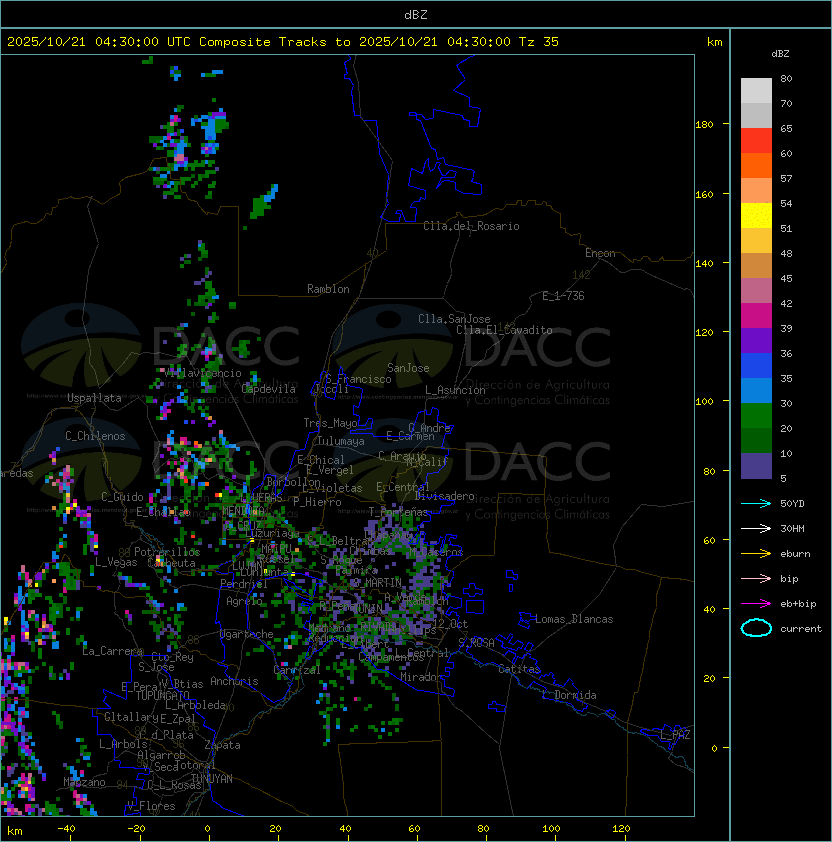The width and height of the screenshot is (832, 842).
Task: Click the dBZ heading above color legend
Action: point(780,54)
